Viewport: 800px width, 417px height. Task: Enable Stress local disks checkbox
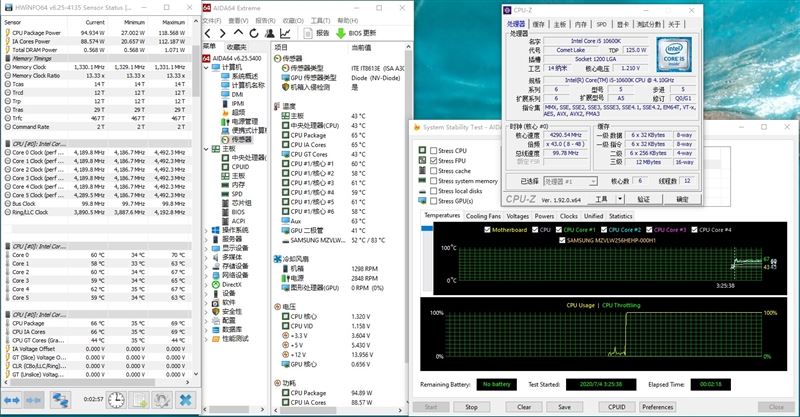click(433, 191)
